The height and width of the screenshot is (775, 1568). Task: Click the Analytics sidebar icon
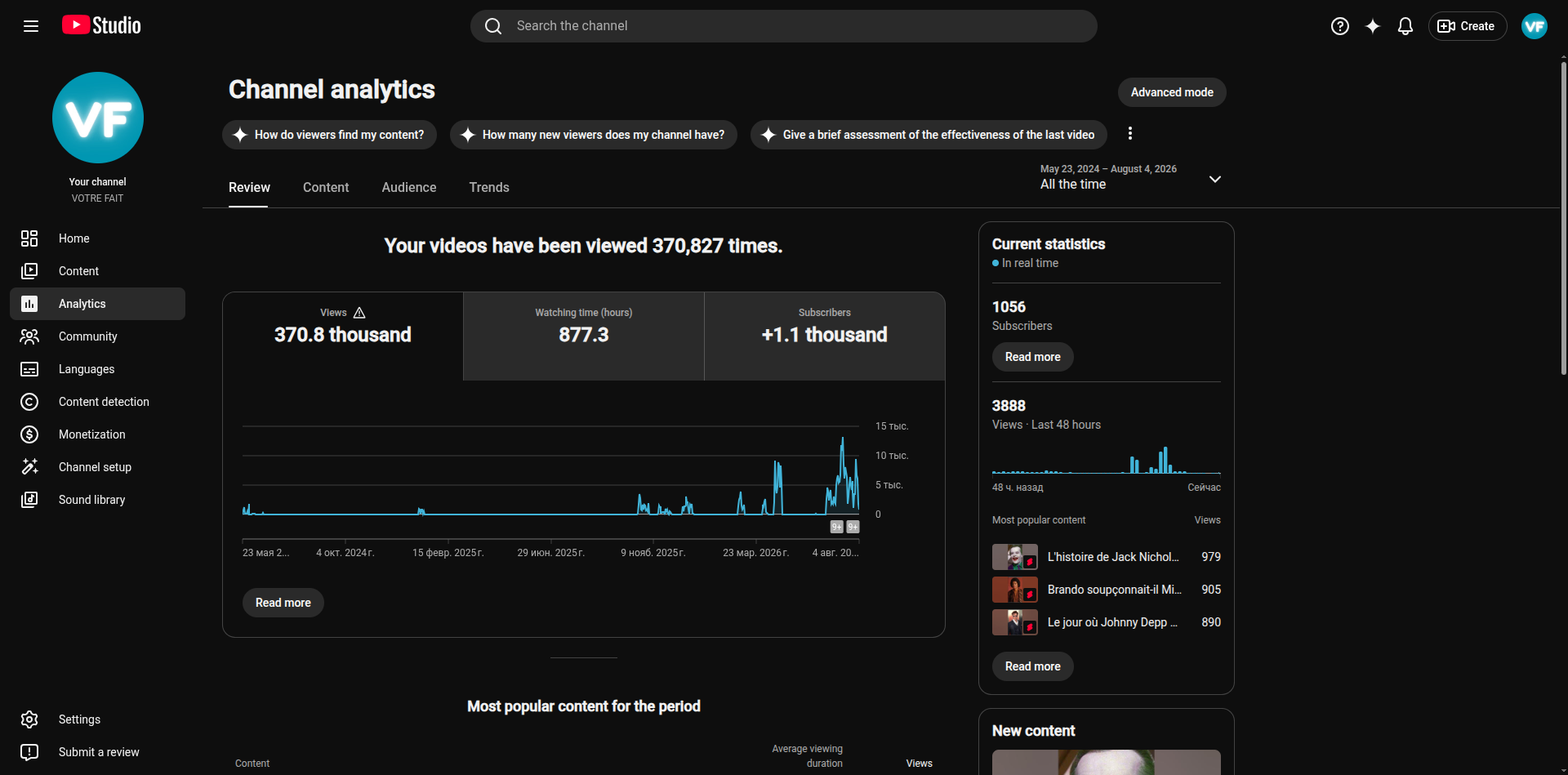(29, 304)
